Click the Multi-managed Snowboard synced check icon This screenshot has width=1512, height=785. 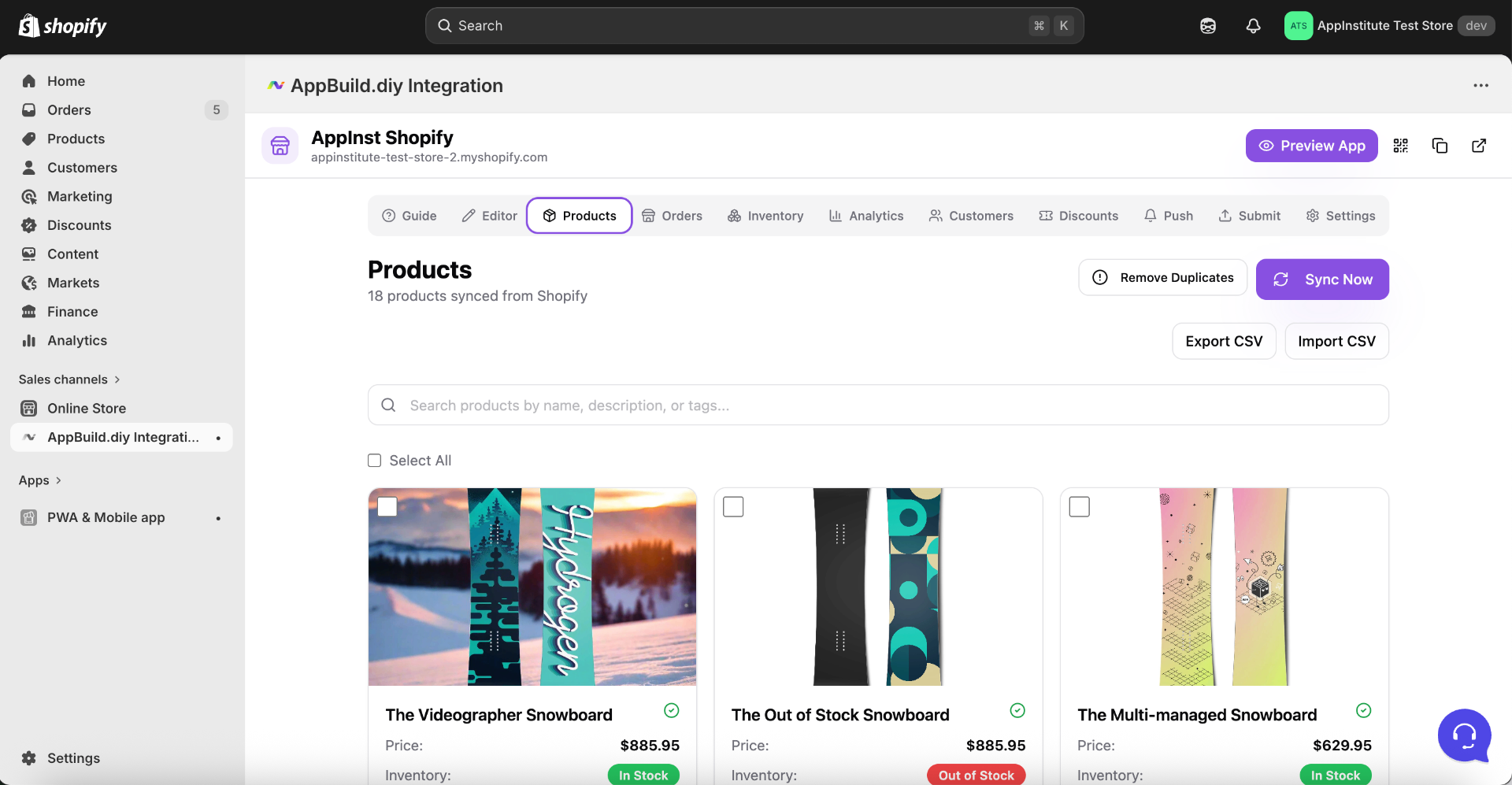1364,711
